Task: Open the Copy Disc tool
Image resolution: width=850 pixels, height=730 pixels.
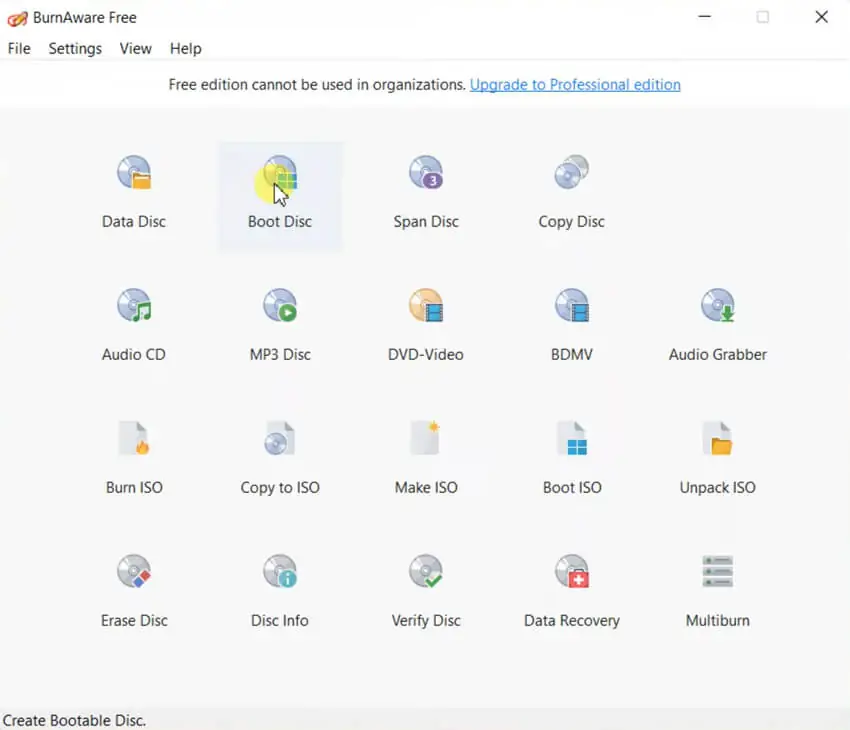Action: tap(571, 191)
